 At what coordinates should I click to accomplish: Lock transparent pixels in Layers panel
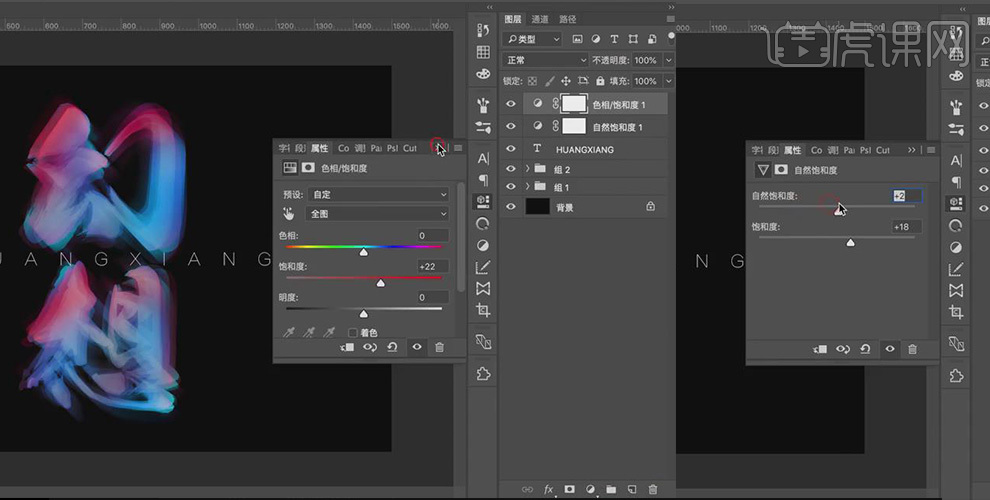point(532,81)
